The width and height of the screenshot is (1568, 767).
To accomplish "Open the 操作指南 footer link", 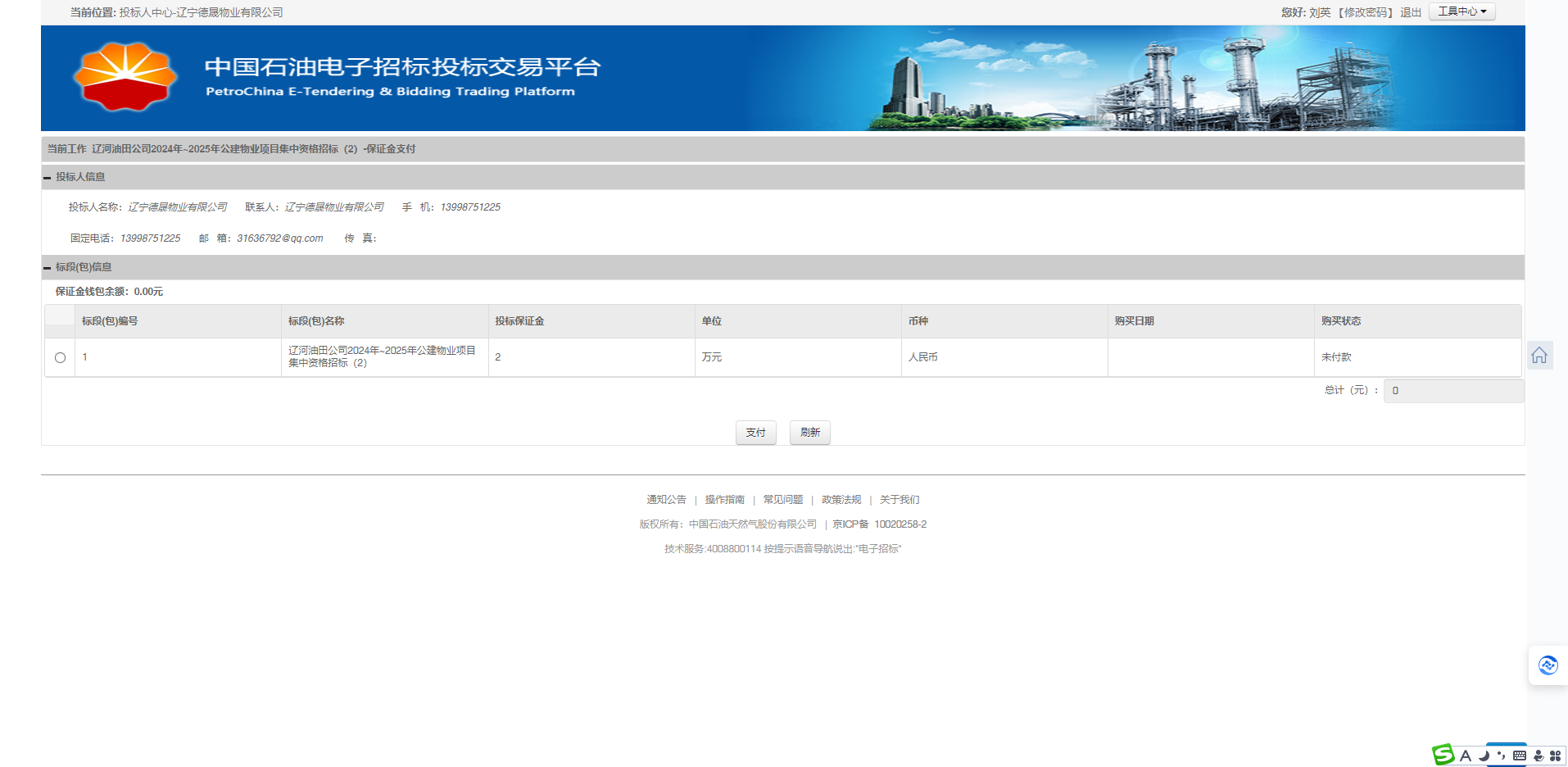I will point(725,500).
